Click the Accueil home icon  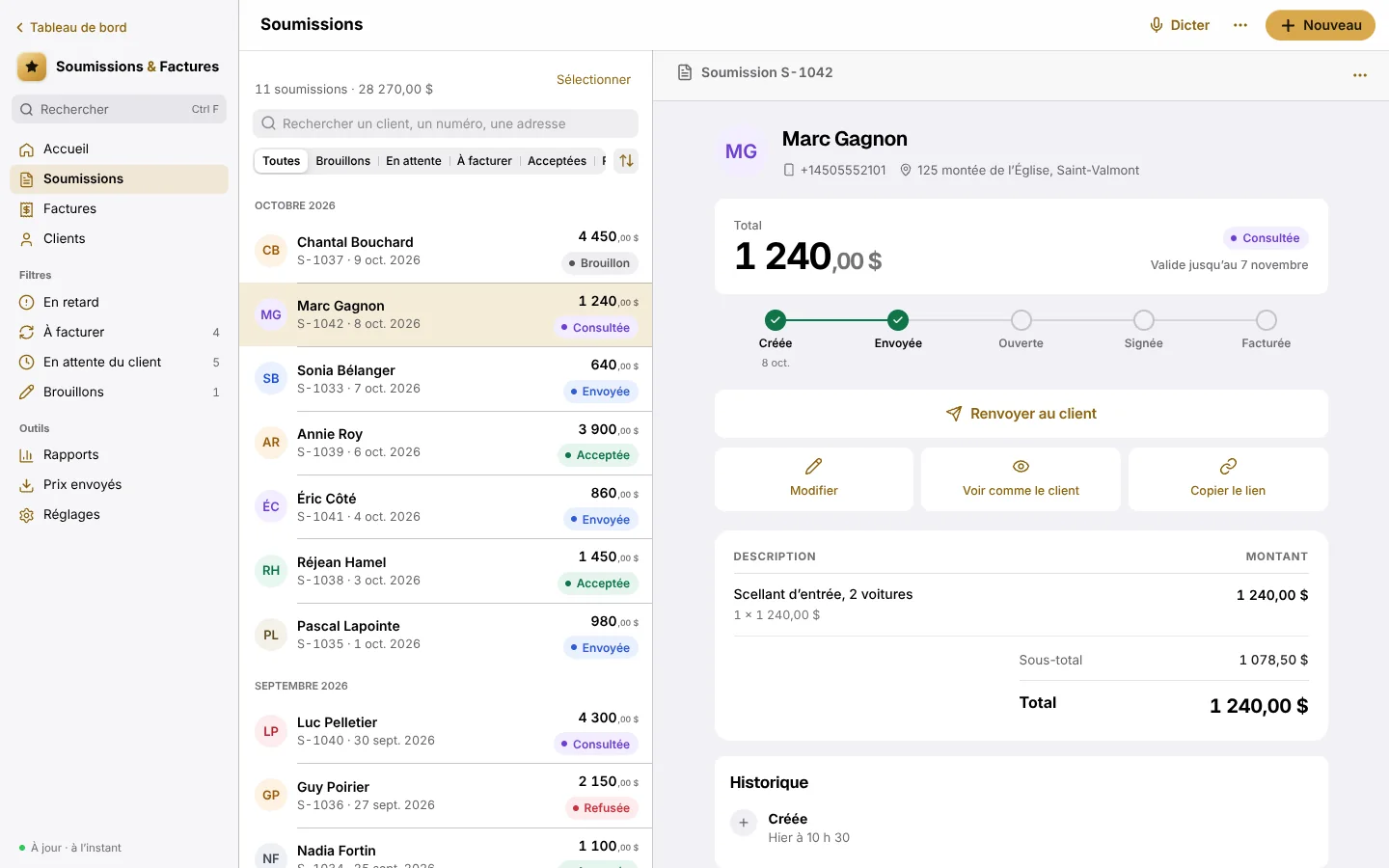point(27,149)
